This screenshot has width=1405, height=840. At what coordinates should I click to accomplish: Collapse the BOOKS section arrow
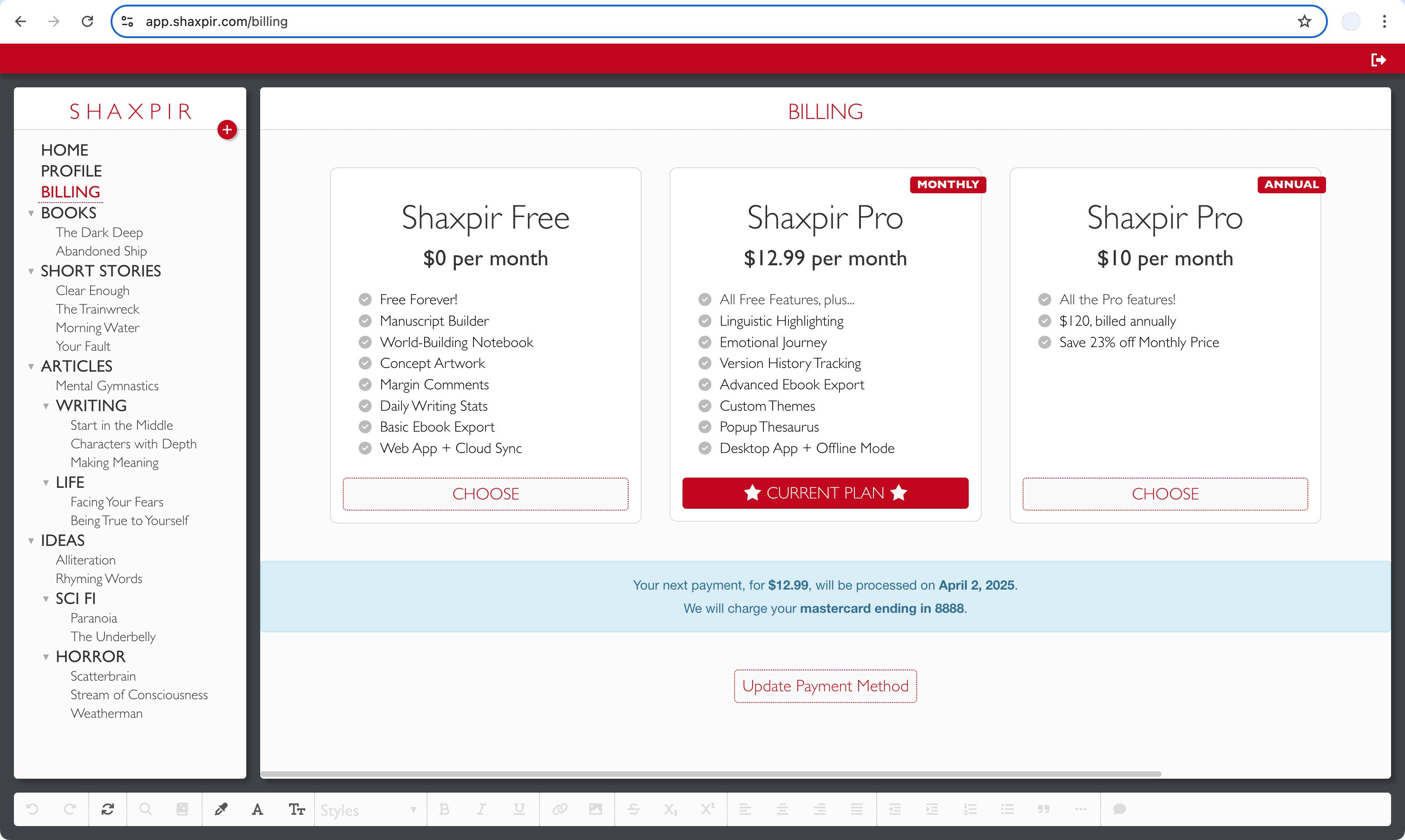click(31, 213)
